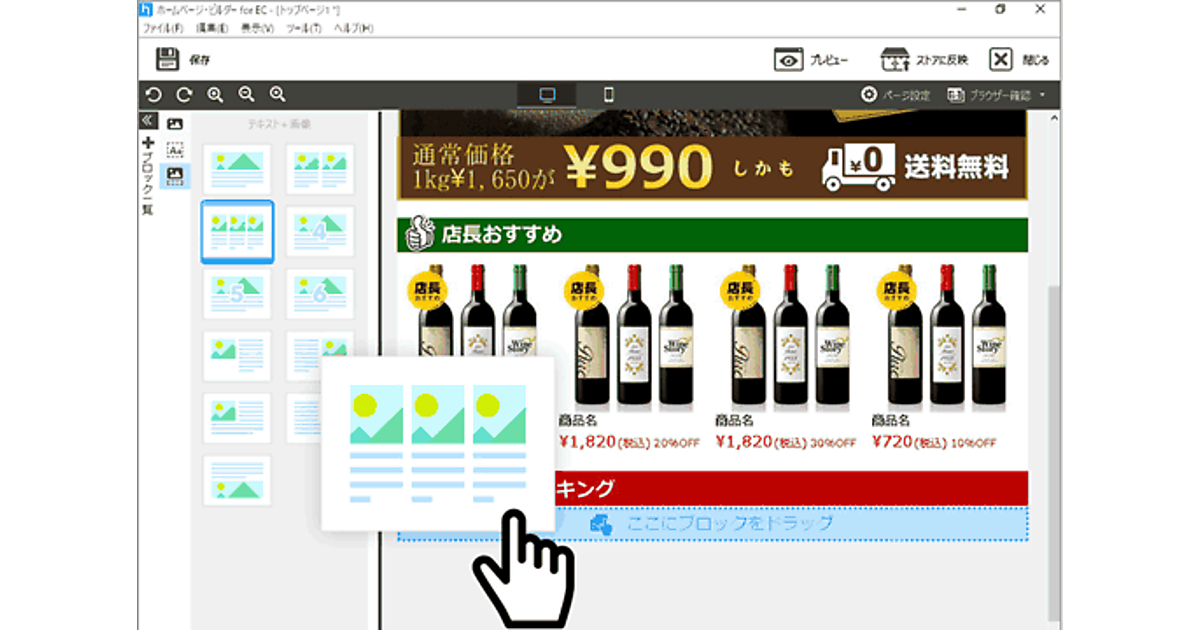Click the Undo arrow icon
This screenshot has width=1200, height=630.
tap(153, 95)
